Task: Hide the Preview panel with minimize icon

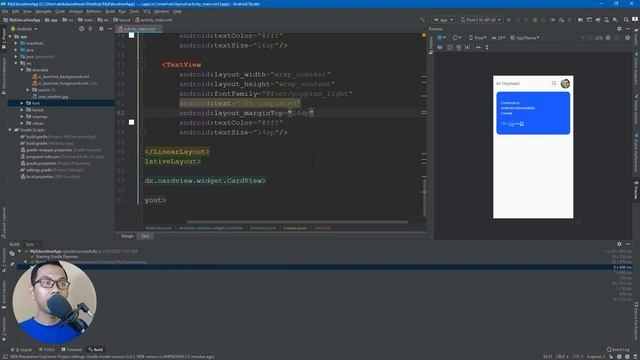Action: coord(628,29)
